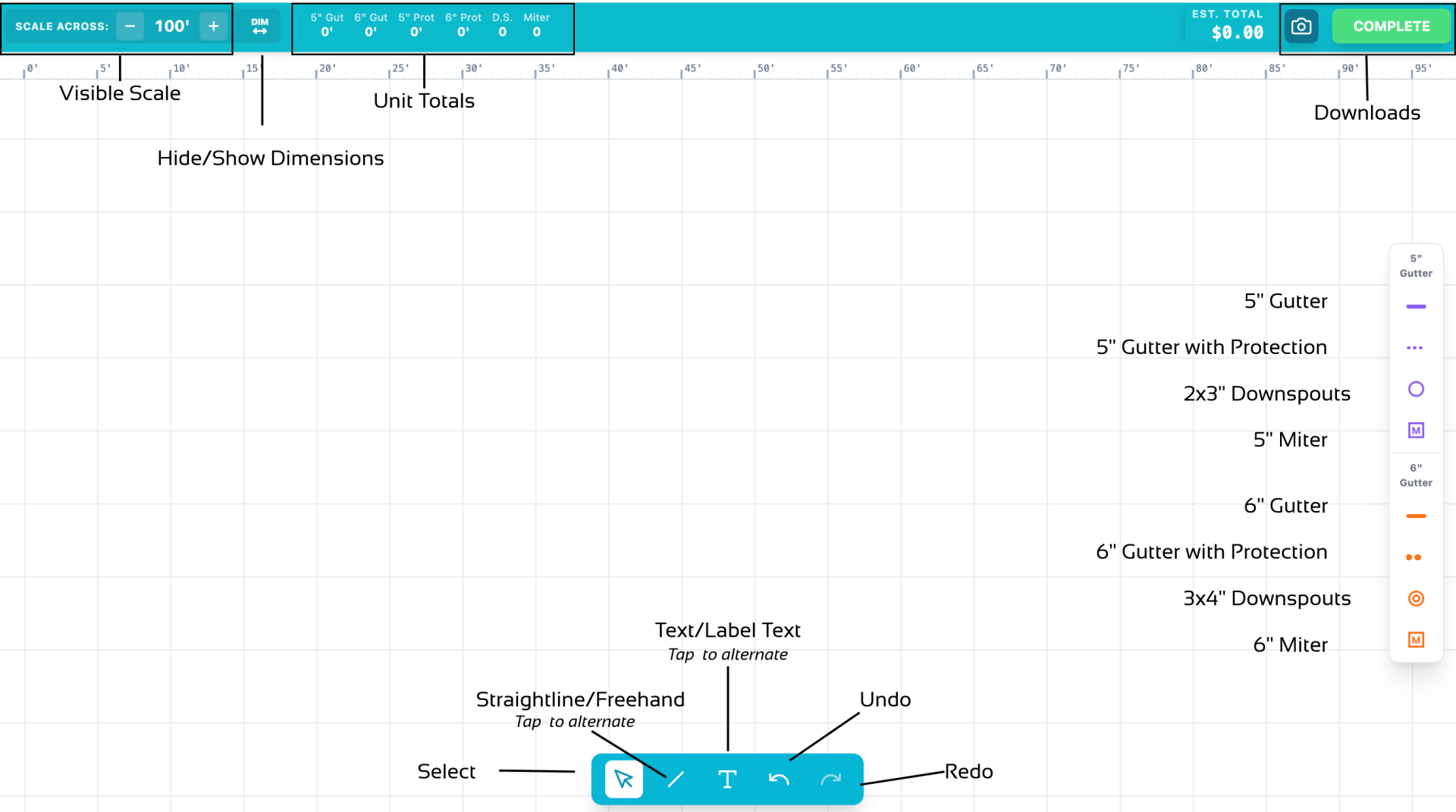Redo the last undone action
1456x812 pixels.
click(x=831, y=779)
